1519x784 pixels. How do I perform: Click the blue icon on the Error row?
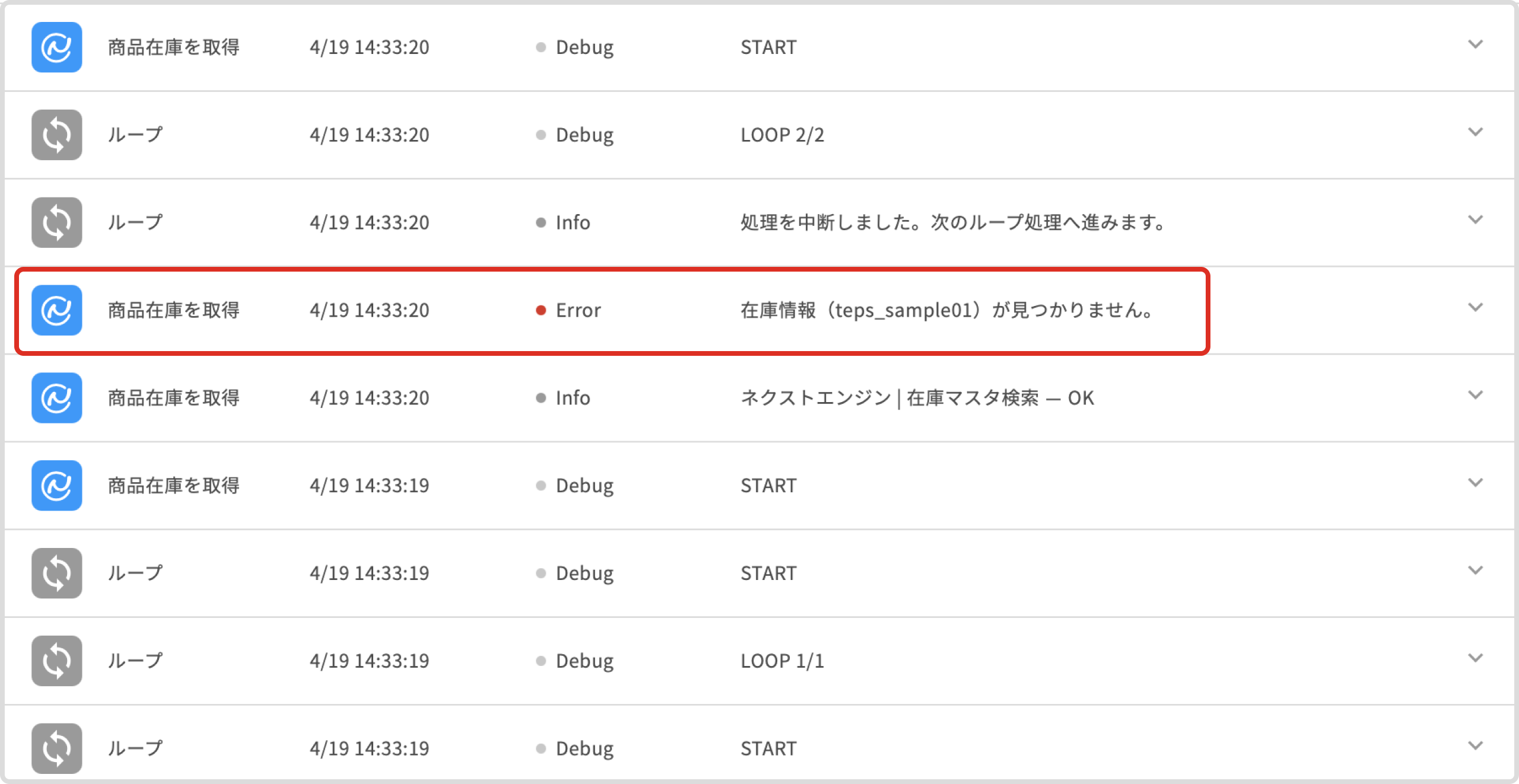tap(56, 310)
